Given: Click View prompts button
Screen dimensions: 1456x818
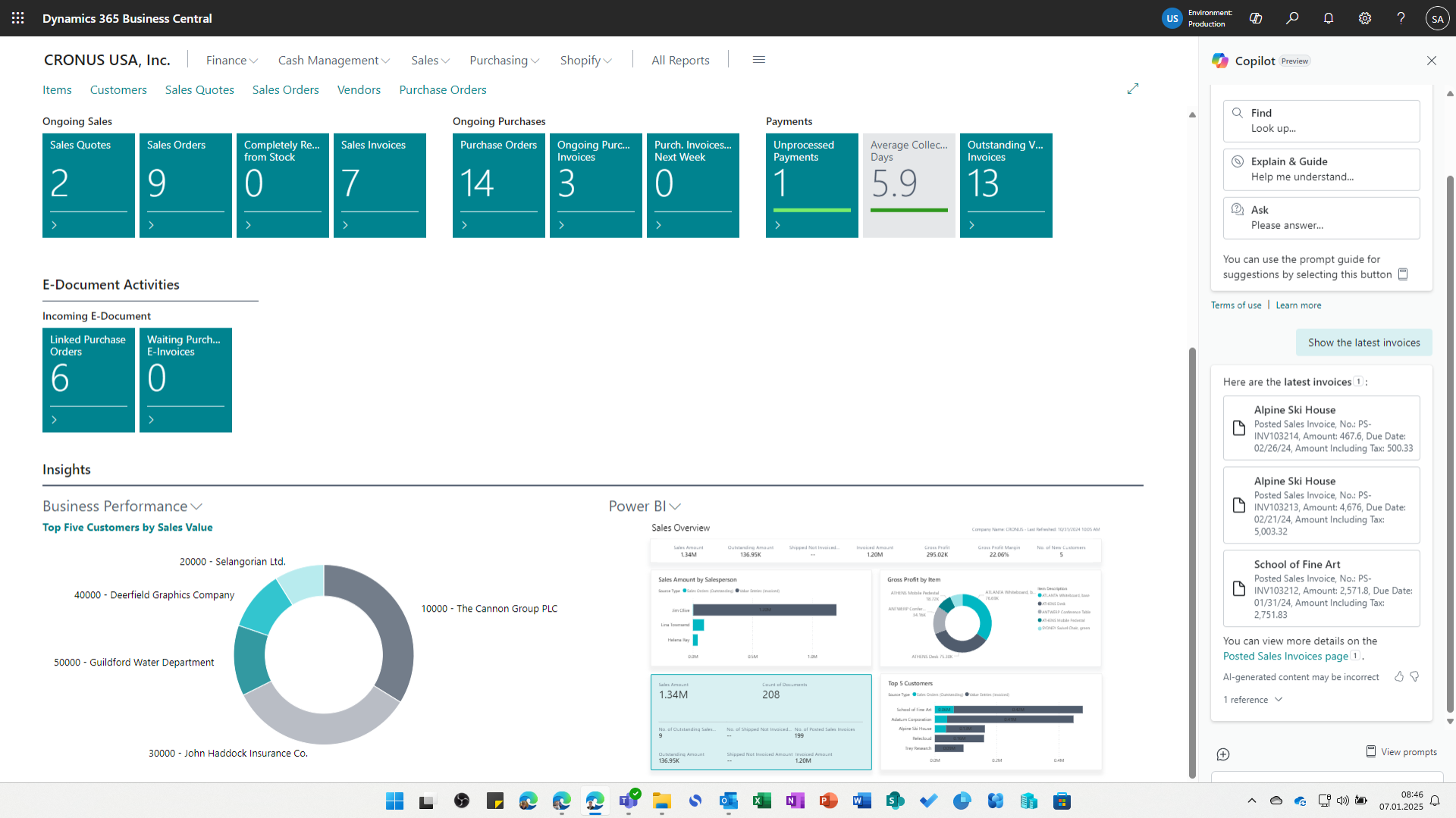Looking at the screenshot, I should point(1401,751).
